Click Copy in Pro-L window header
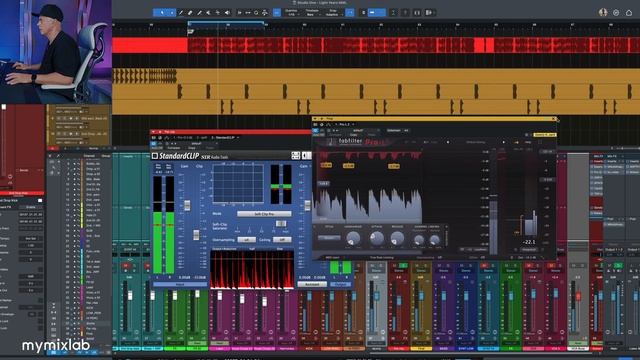 click(x=353, y=135)
